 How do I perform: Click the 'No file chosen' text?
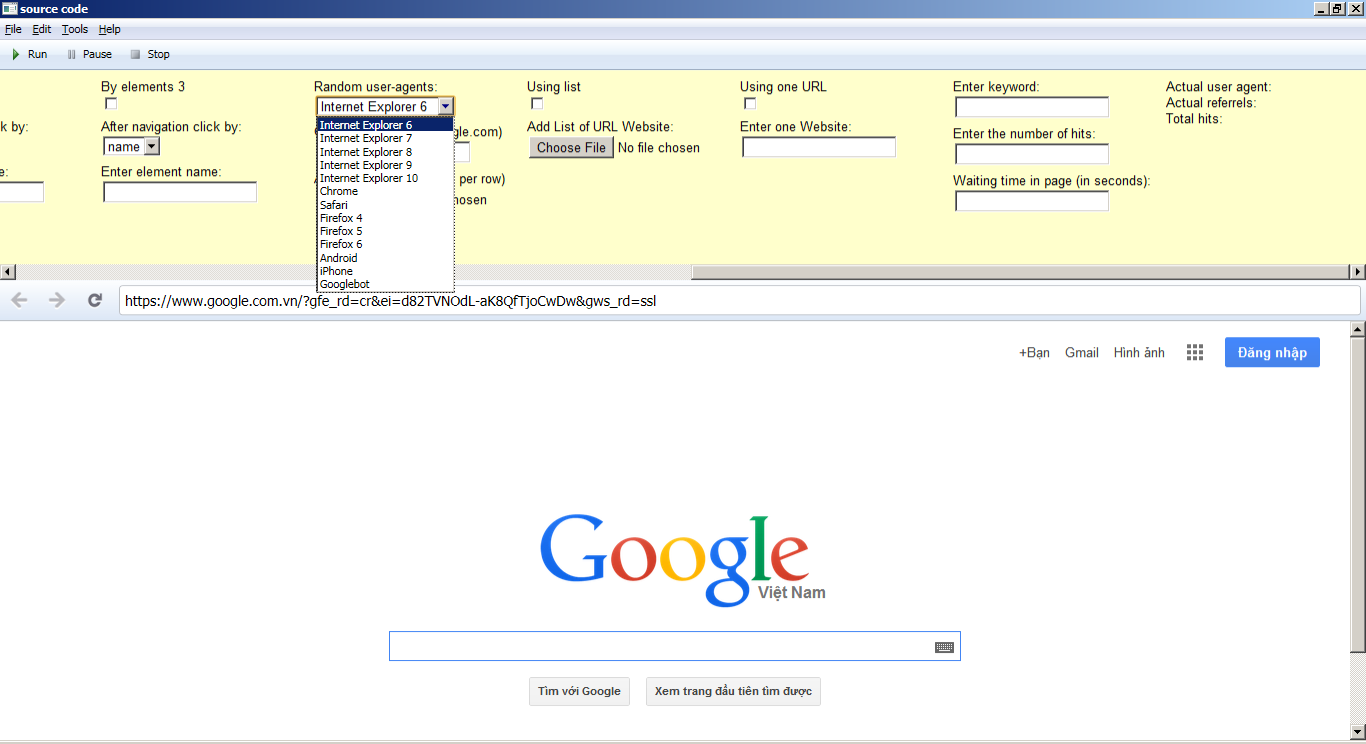click(659, 148)
